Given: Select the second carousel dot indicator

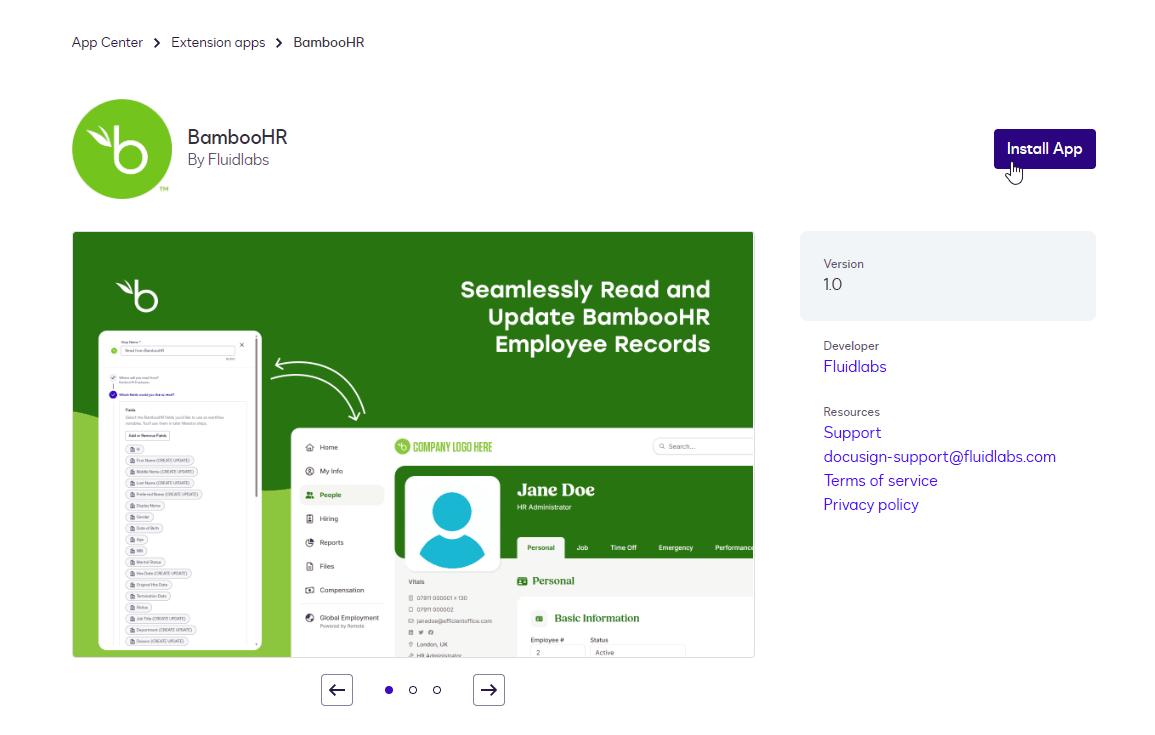Looking at the screenshot, I should [413, 690].
